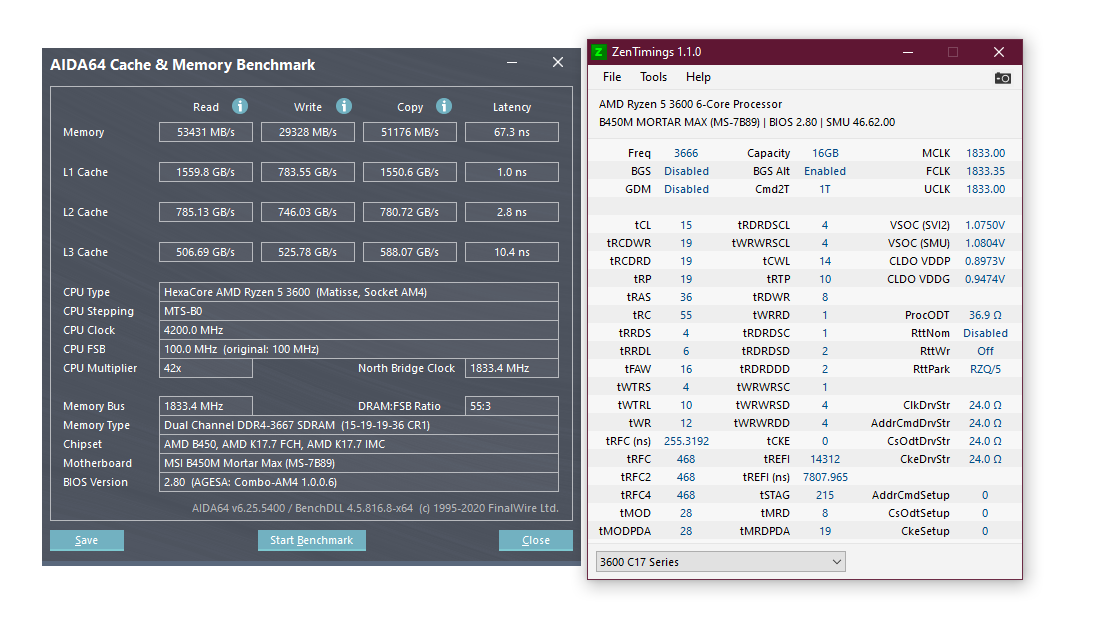Open the Help menu in ZenTimings
Image resolution: width=1106 pixels, height=629 pixels.
click(x=698, y=77)
